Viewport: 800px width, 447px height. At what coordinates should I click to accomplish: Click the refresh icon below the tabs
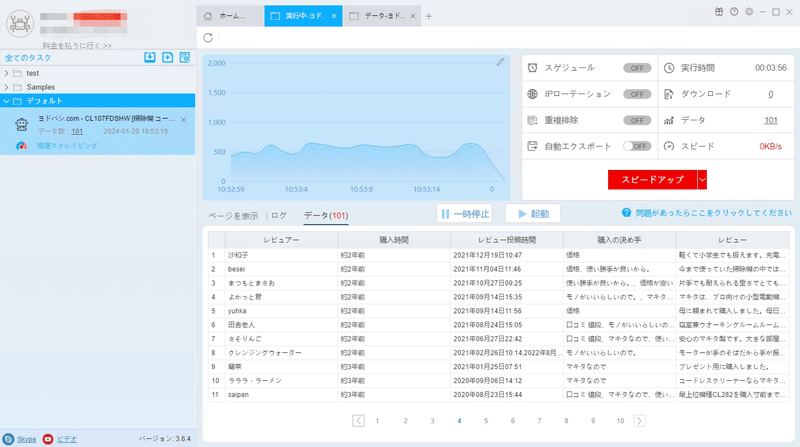tap(208, 37)
